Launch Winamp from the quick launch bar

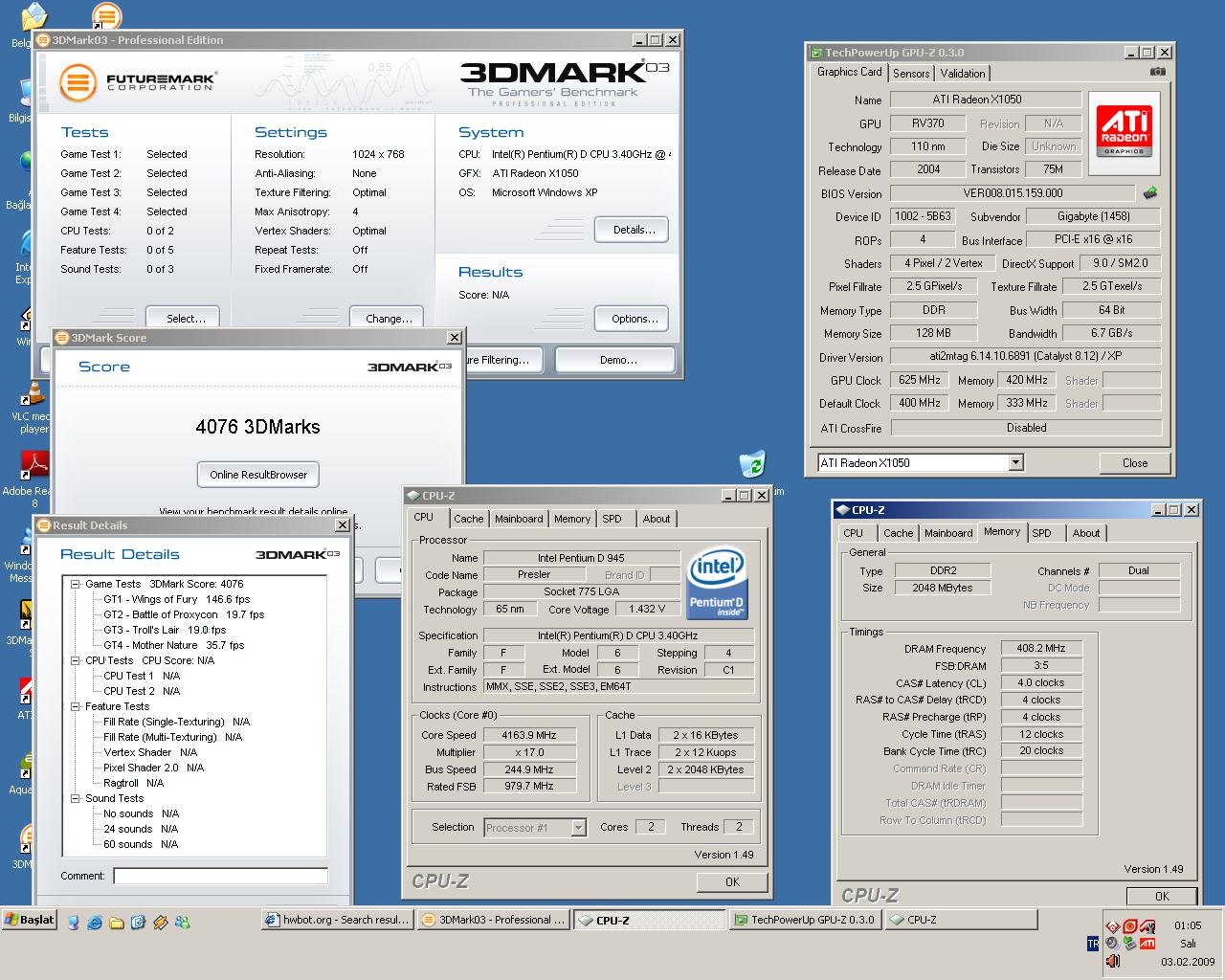(160, 923)
